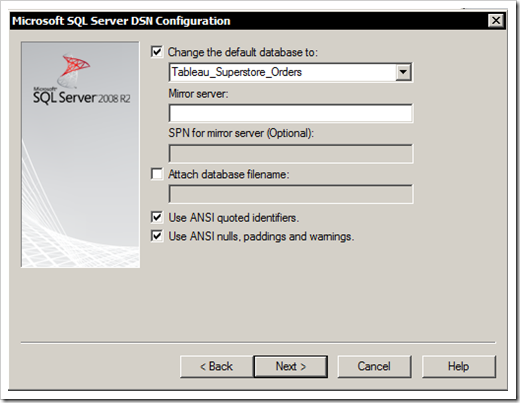Click 'Mirror server:' label text
Screen dimensions: 520x403
pyautogui.click(x=198, y=94)
